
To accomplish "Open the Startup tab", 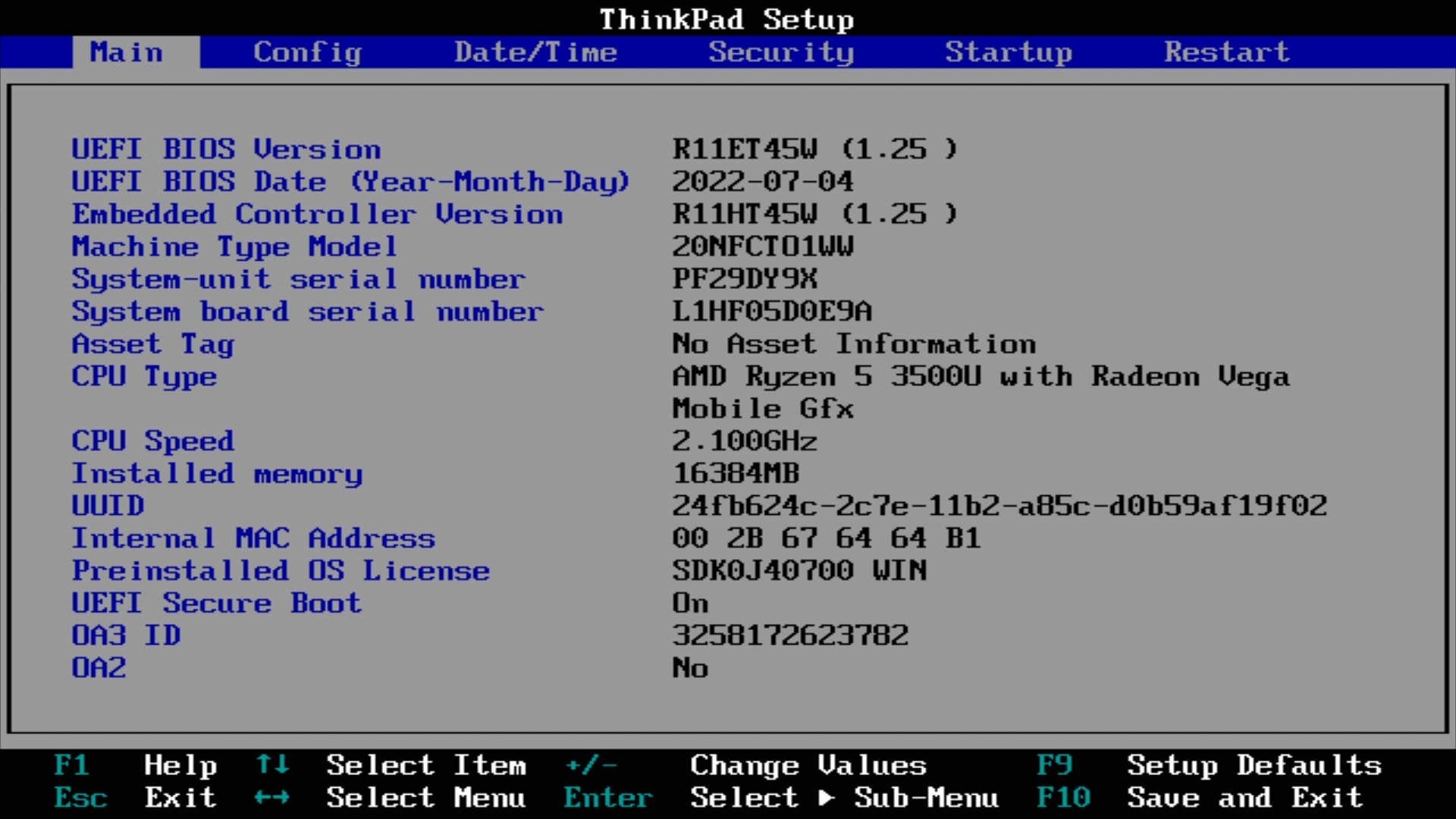I will [1008, 52].
